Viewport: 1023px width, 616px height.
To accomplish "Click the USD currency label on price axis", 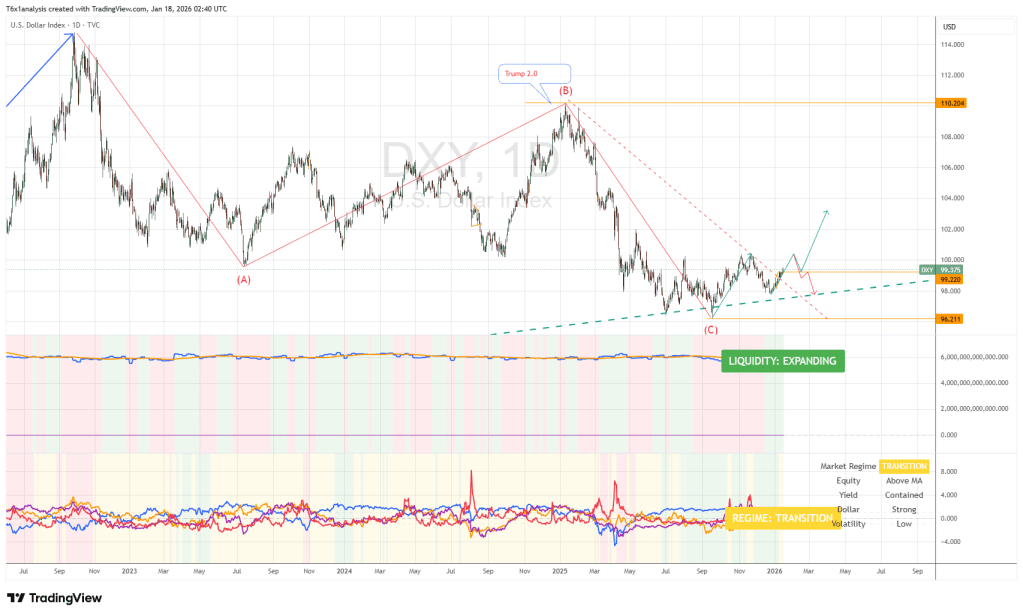I will point(949,27).
